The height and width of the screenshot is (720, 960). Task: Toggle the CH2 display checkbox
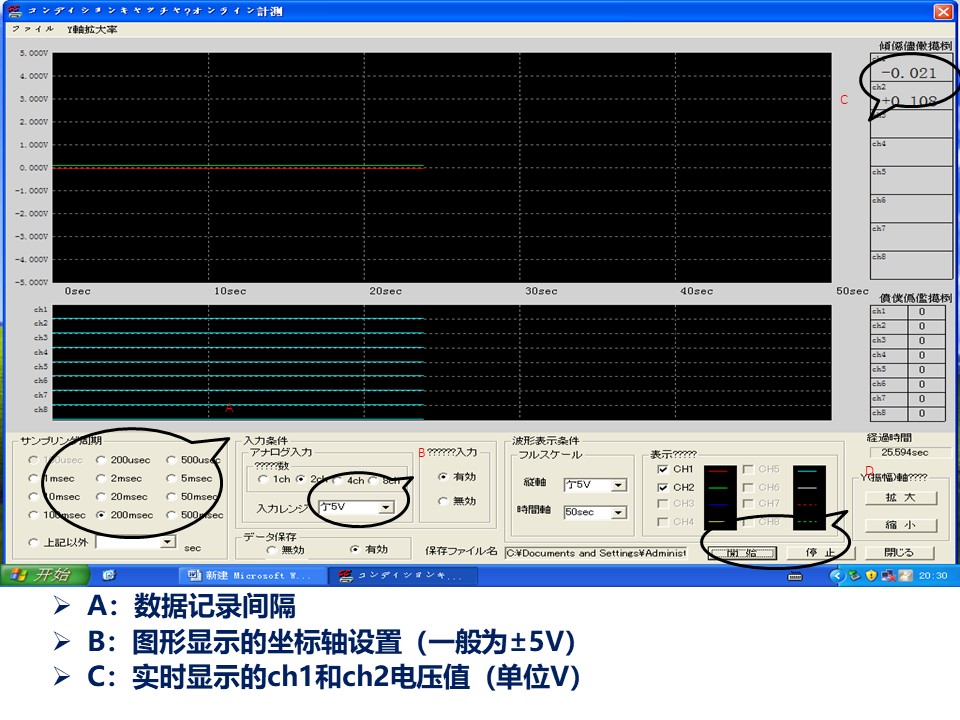[x=662, y=487]
